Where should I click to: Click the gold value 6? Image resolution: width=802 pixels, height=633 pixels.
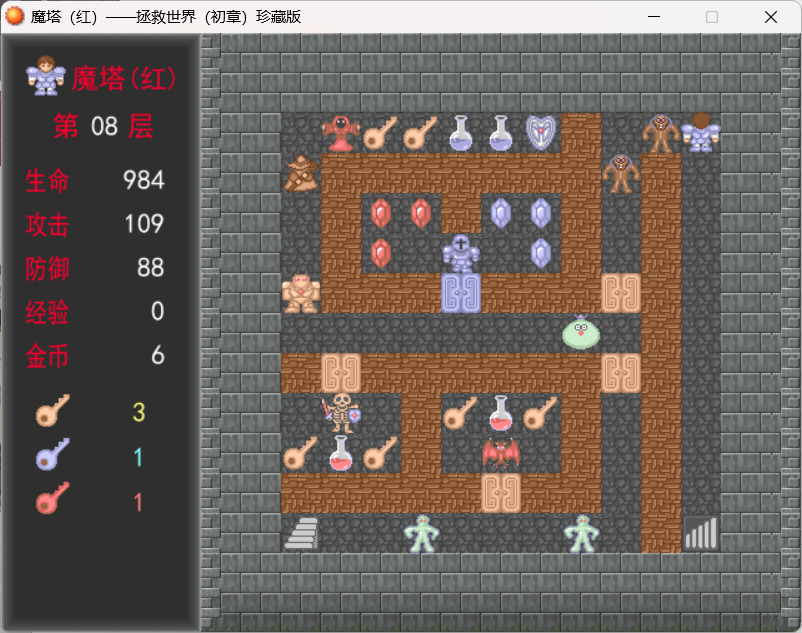click(158, 355)
